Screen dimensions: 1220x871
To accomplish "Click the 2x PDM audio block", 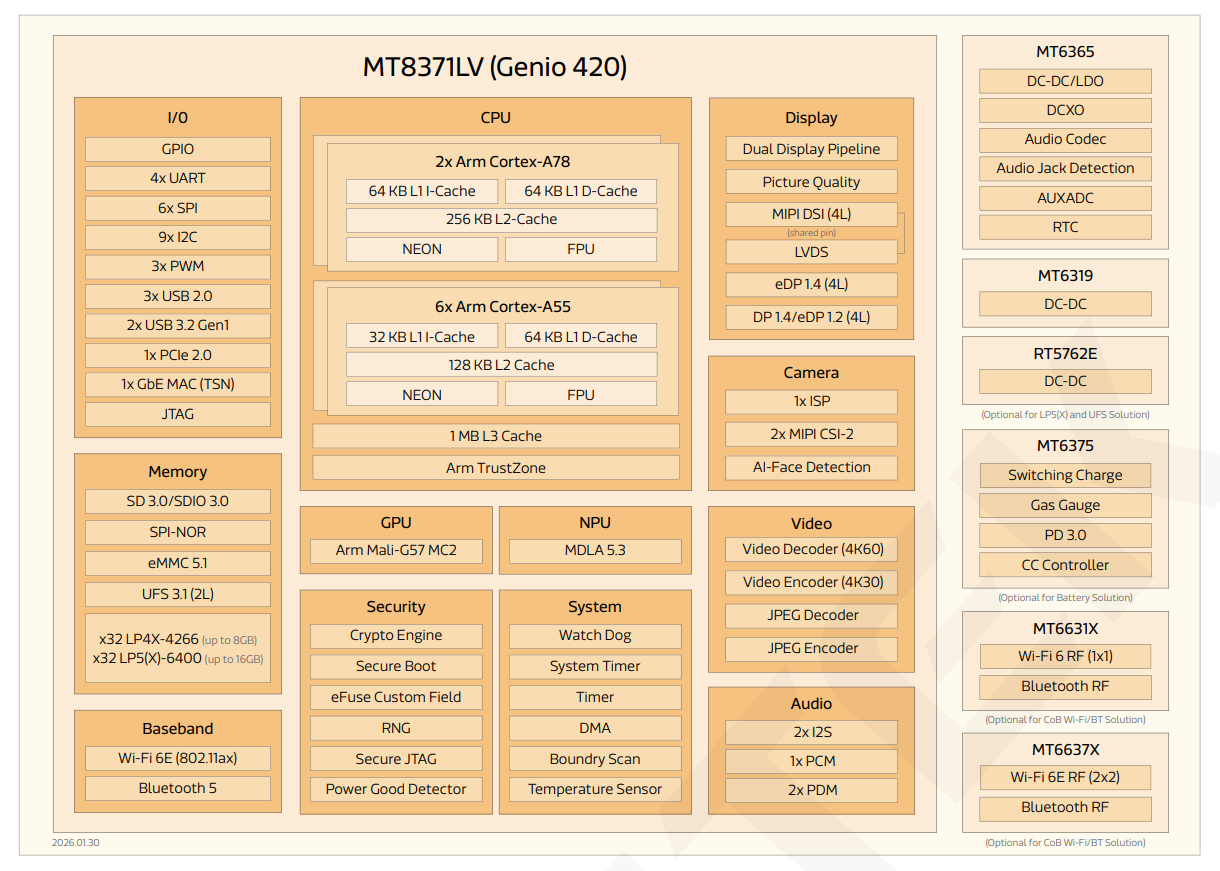I will click(x=811, y=790).
